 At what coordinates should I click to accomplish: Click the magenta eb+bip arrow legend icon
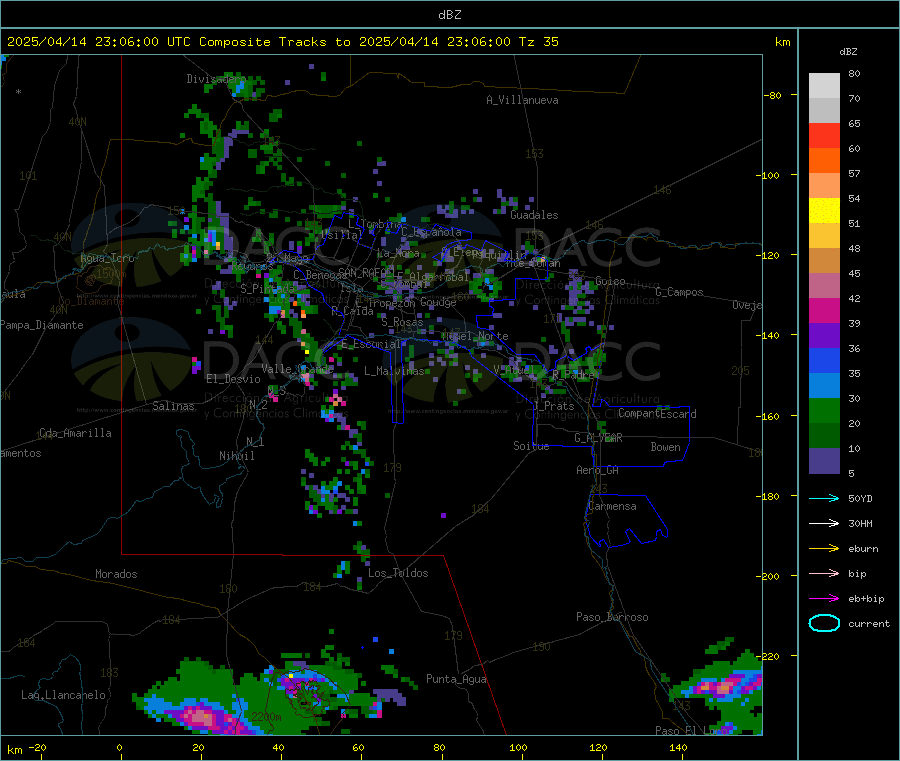pos(824,599)
